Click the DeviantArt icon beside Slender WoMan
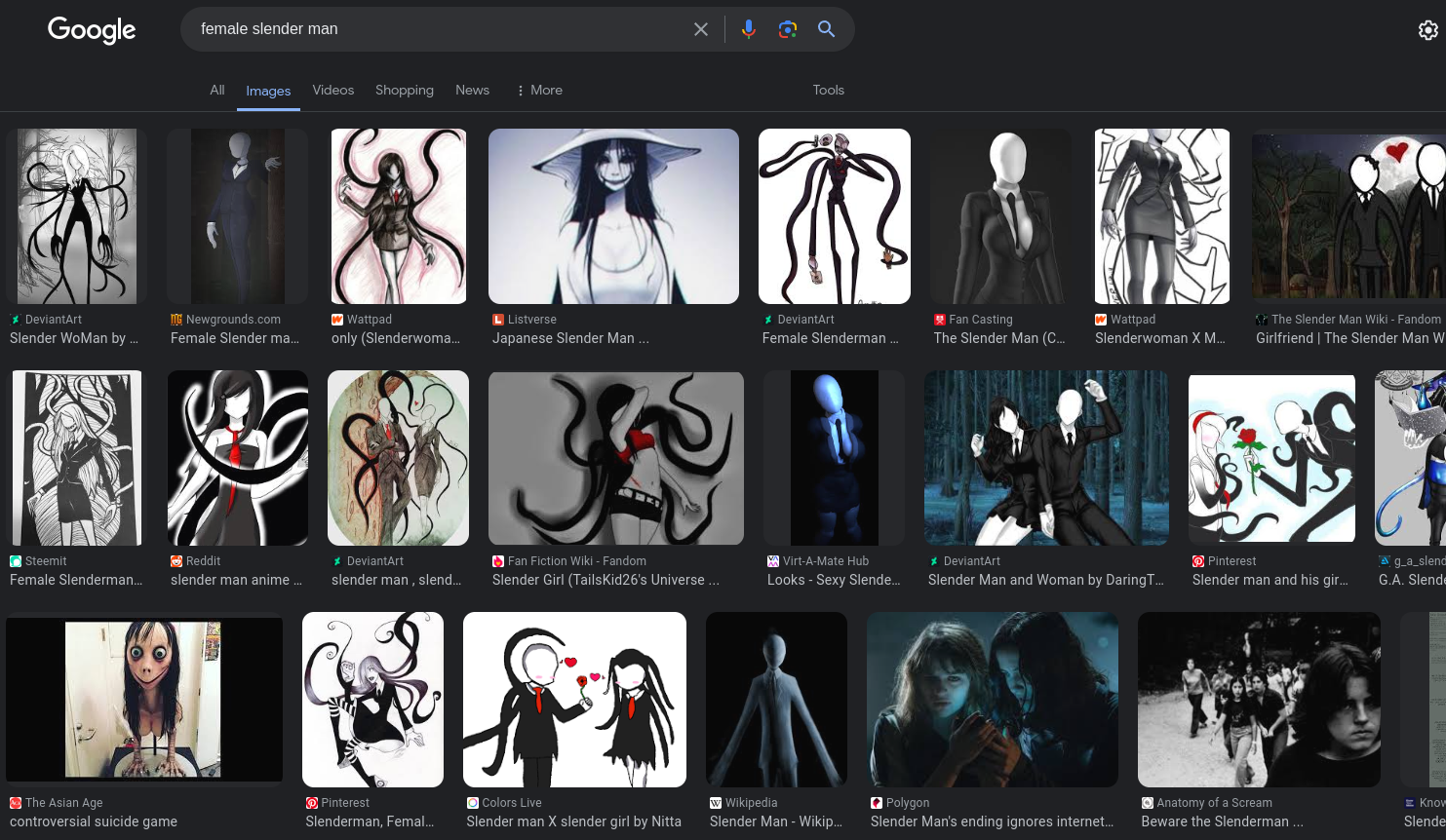The height and width of the screenshot is (840, 1446). pyautogui.click(x=15, y=320)
